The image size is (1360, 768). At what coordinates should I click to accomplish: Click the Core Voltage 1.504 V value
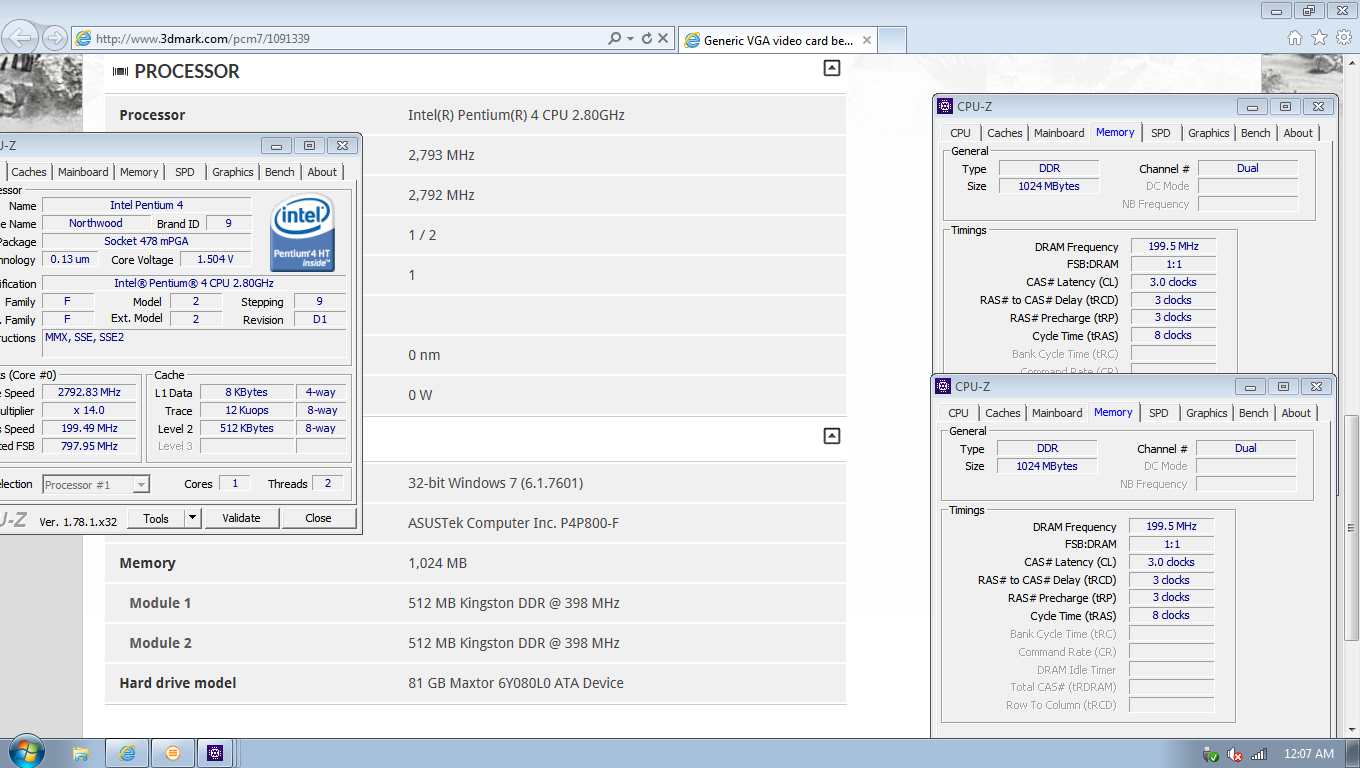[216, 259]
